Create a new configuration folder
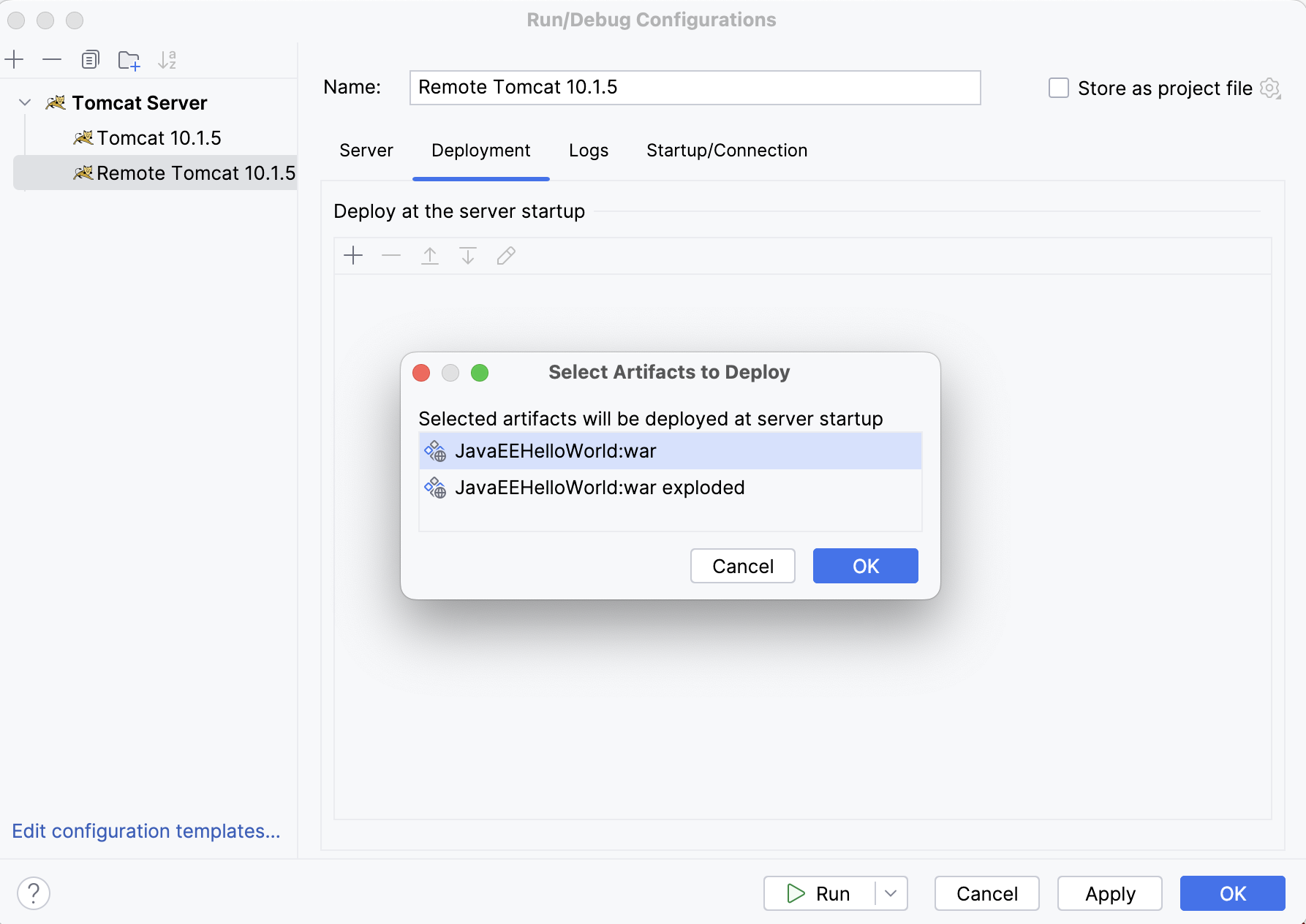The image size is (1306, 924). tap(129, 59)
